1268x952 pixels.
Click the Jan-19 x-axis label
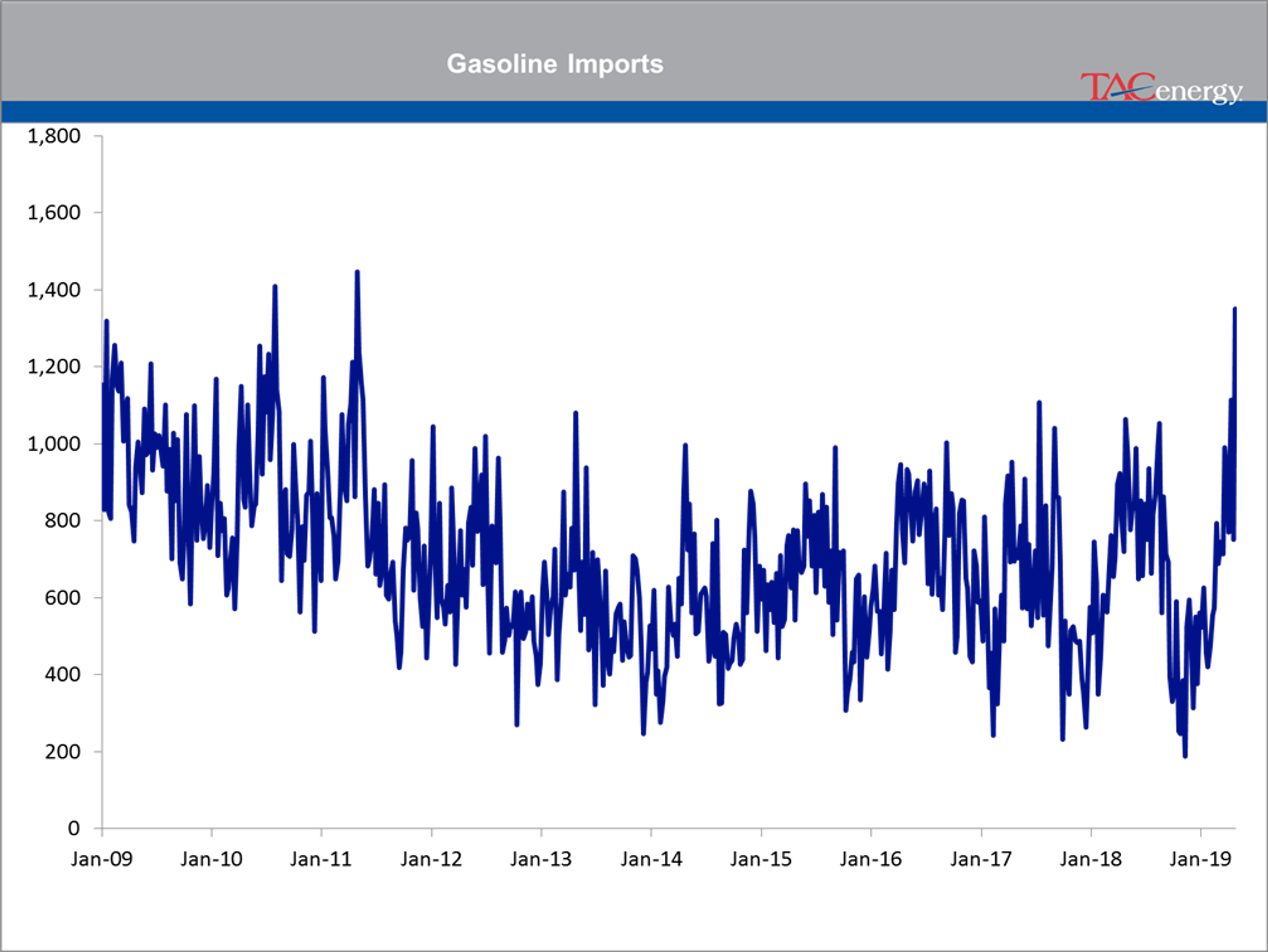[1200, 859]
